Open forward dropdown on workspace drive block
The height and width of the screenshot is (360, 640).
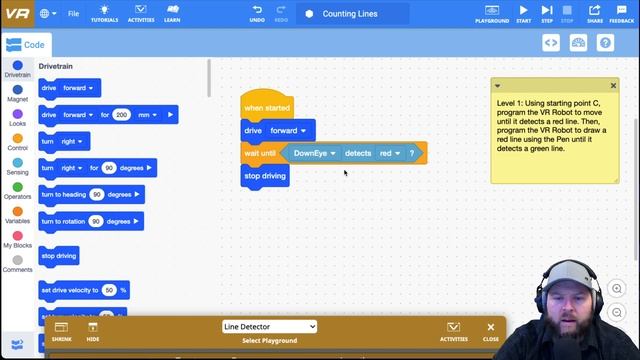coord(288,131)
